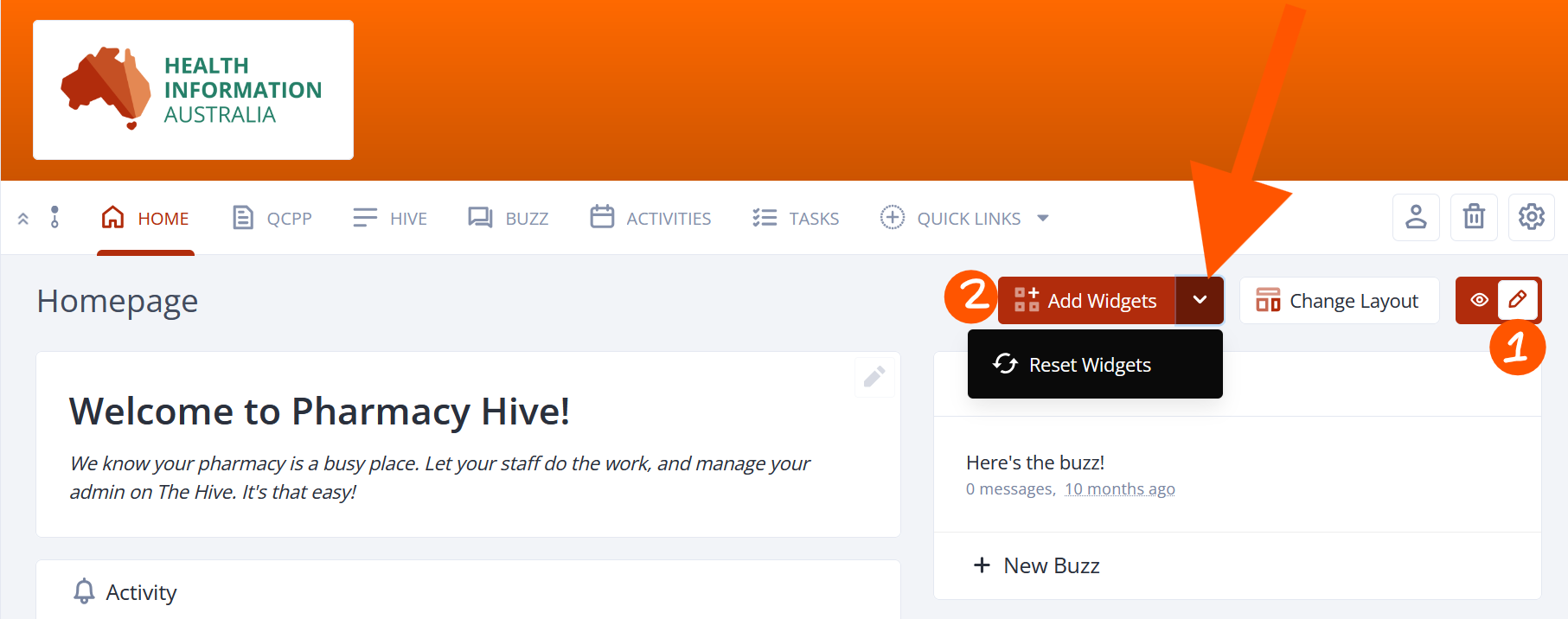Image resolution: width=1568 pixels, height=619 pixels.
Task: Click the Homepage page title
Action: click(118, 301)
